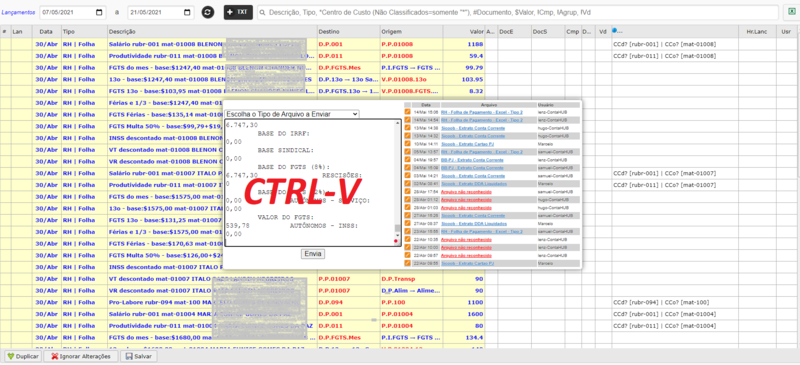Open 'Escolha o Tipo de Arquivo a Enviar' dropdown
Screen dimensions: 800x365
292,114
